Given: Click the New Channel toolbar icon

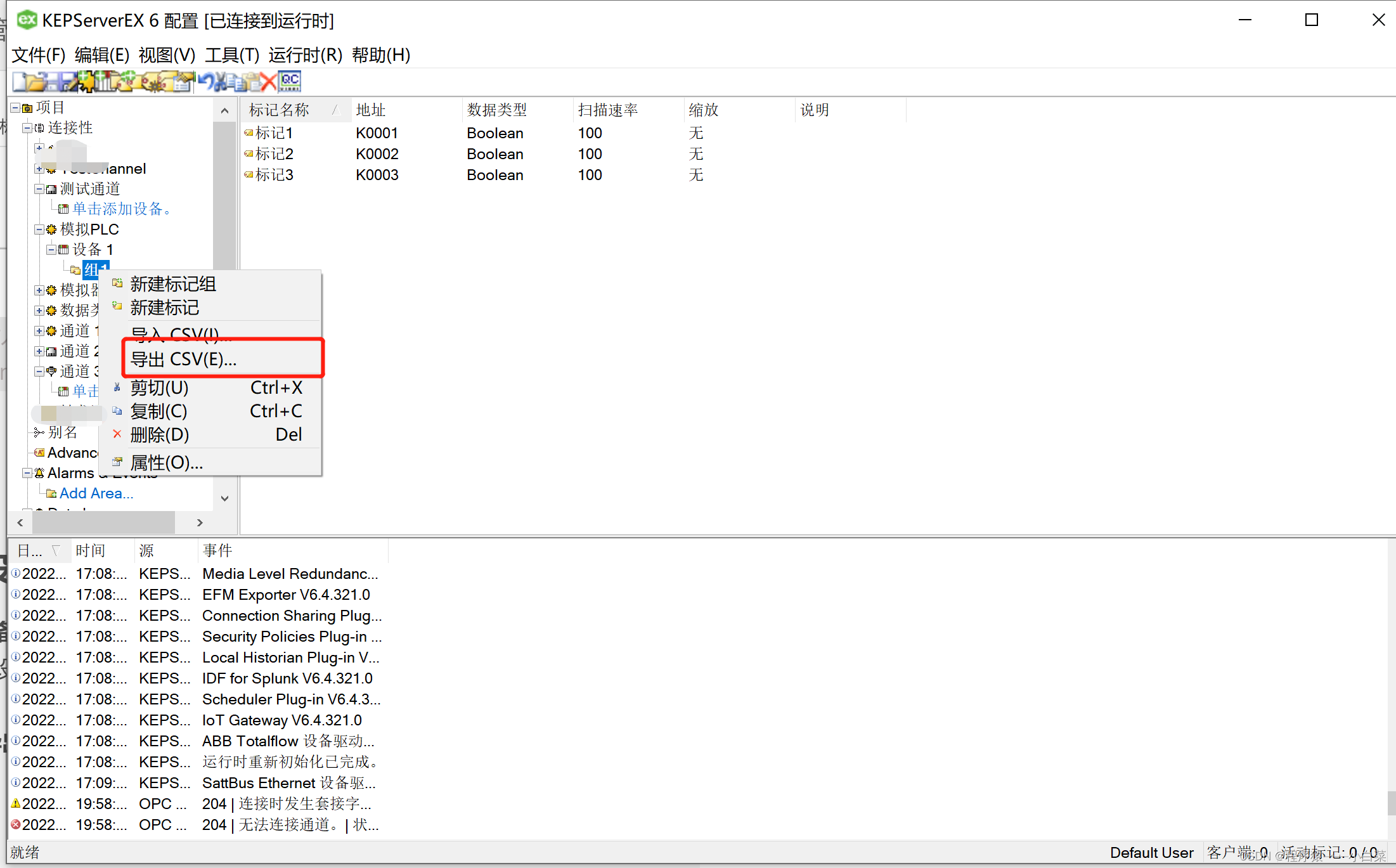Looking at the screenshot, I should [x=86, y=82].
